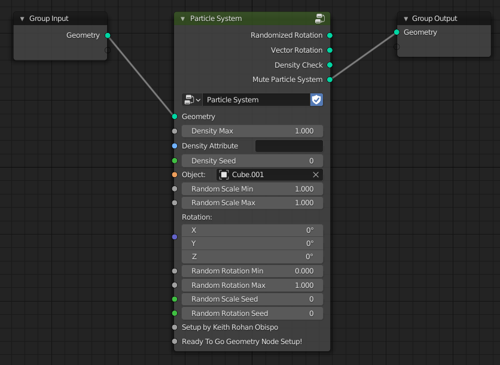The width and height of the screenshot is (500, 365).
Task: Click the blue Density Attribute socket
Action: [x=175, y=146]
